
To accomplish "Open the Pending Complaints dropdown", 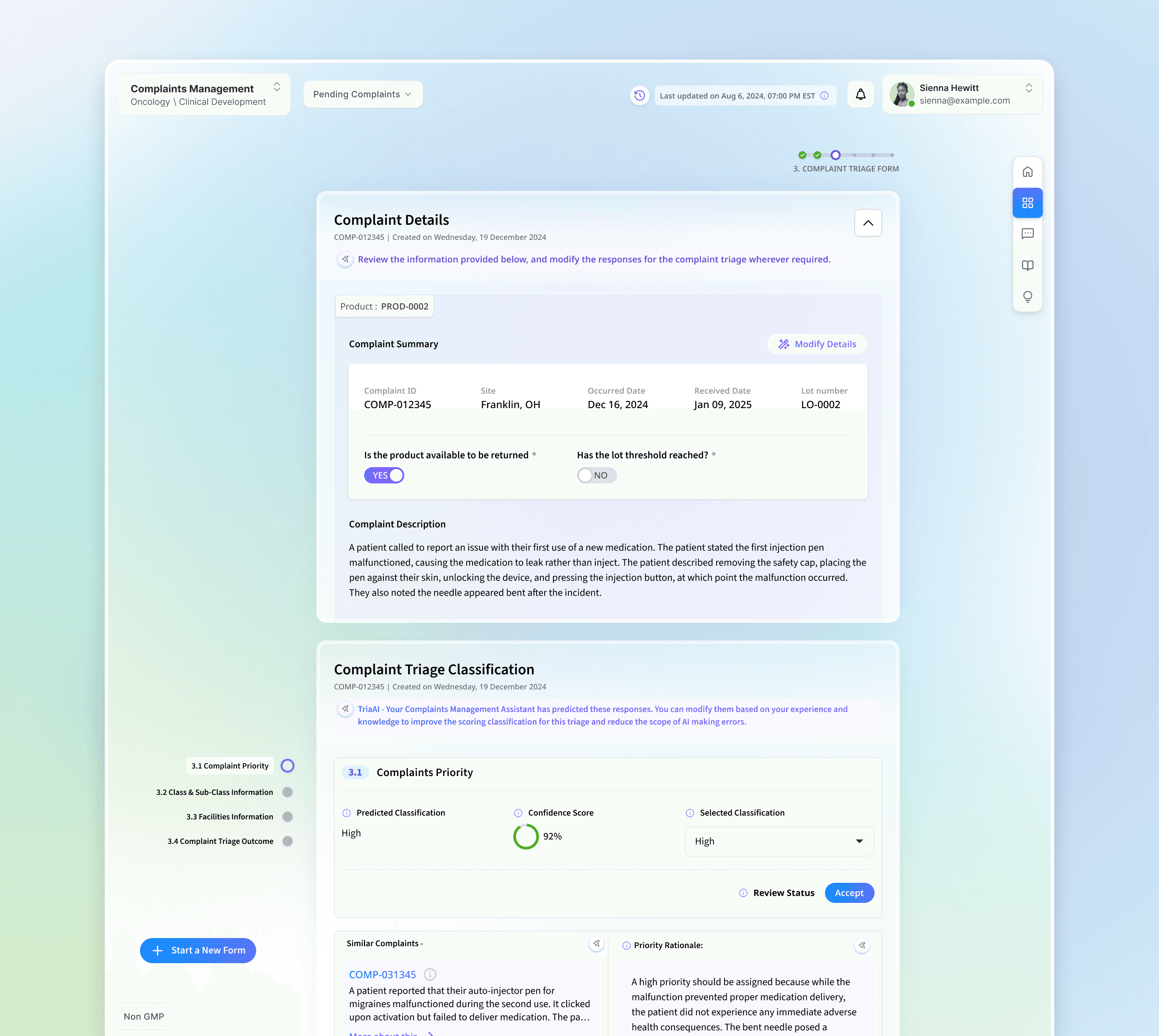I will (362, 95).
